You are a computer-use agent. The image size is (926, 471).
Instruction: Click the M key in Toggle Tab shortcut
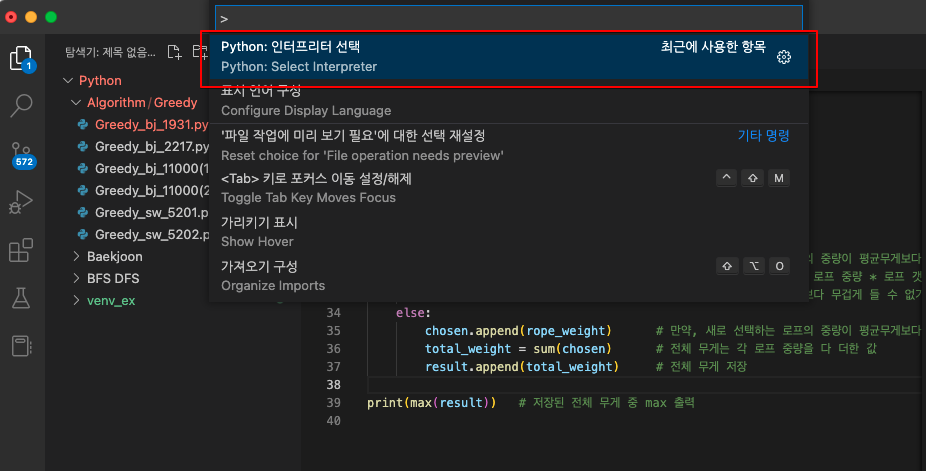[778, 178]
